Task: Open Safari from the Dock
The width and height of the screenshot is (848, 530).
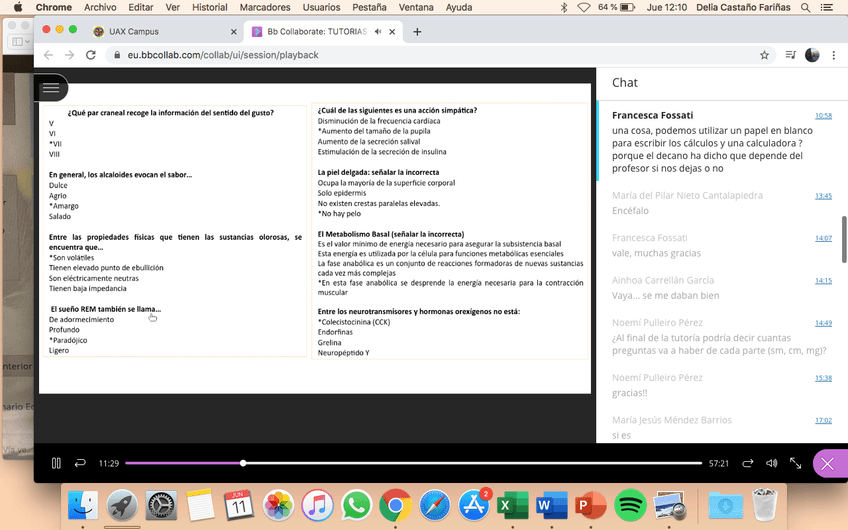Action: [434, 506]
